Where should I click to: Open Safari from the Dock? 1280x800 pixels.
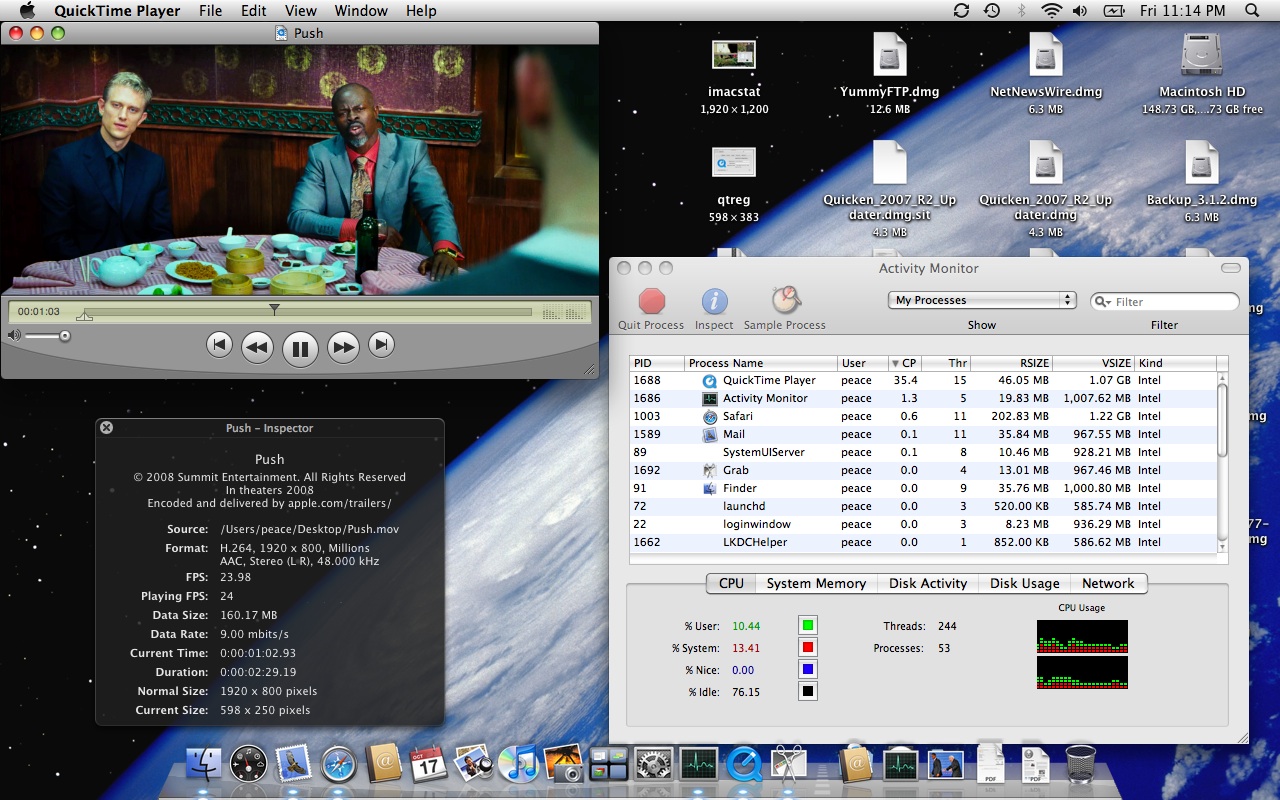click(339, 765)
